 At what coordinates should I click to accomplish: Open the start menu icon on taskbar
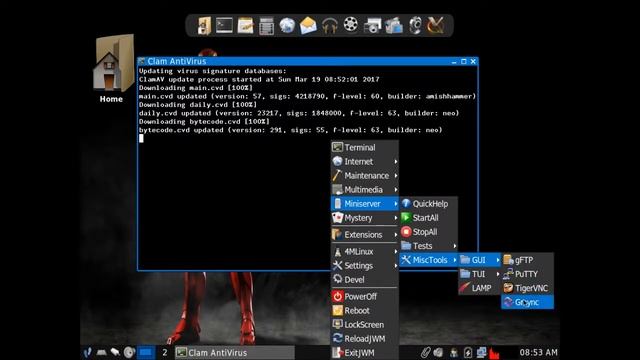[87, 353]
